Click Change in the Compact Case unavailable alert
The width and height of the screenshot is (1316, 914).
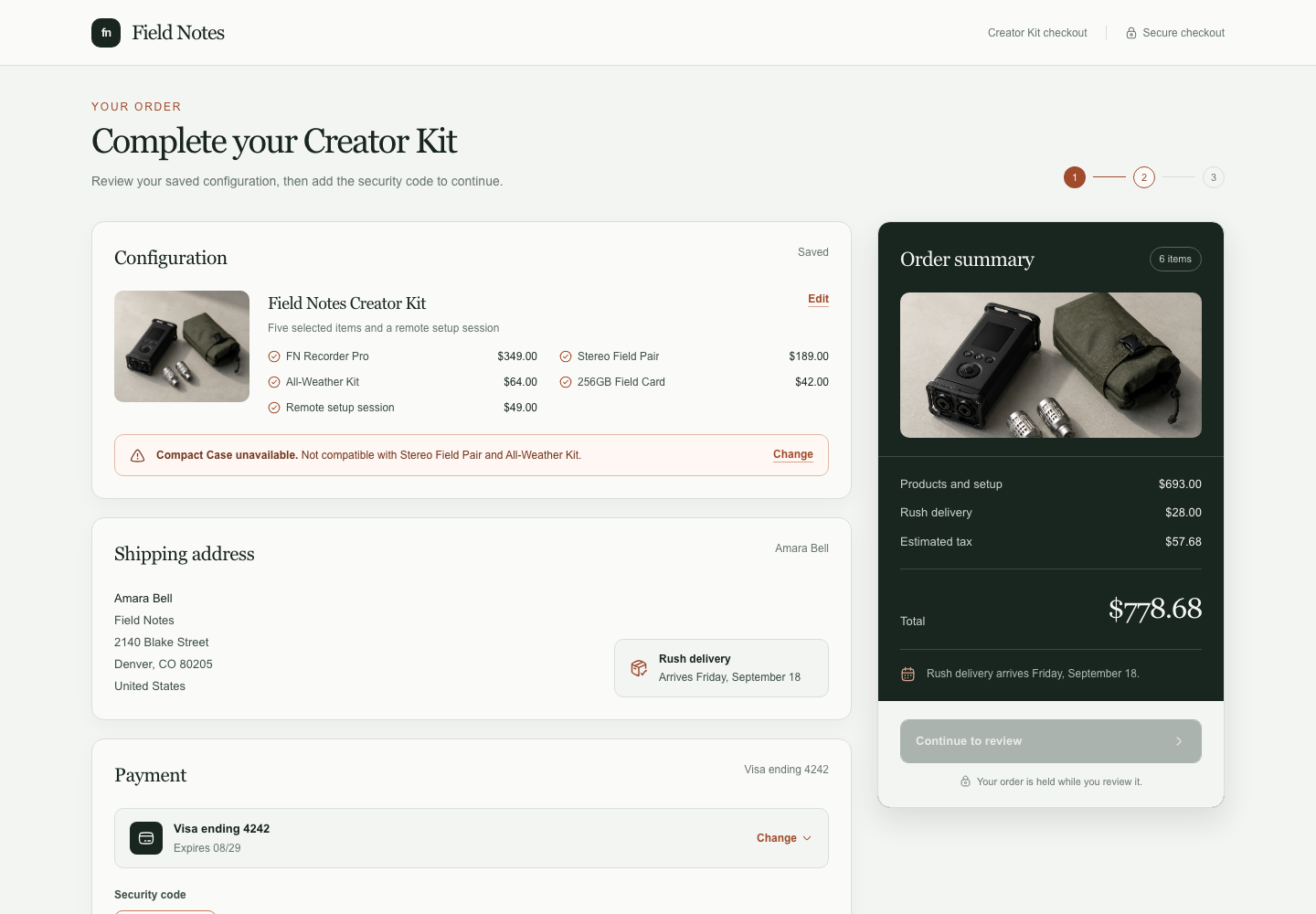pos(793,454)
